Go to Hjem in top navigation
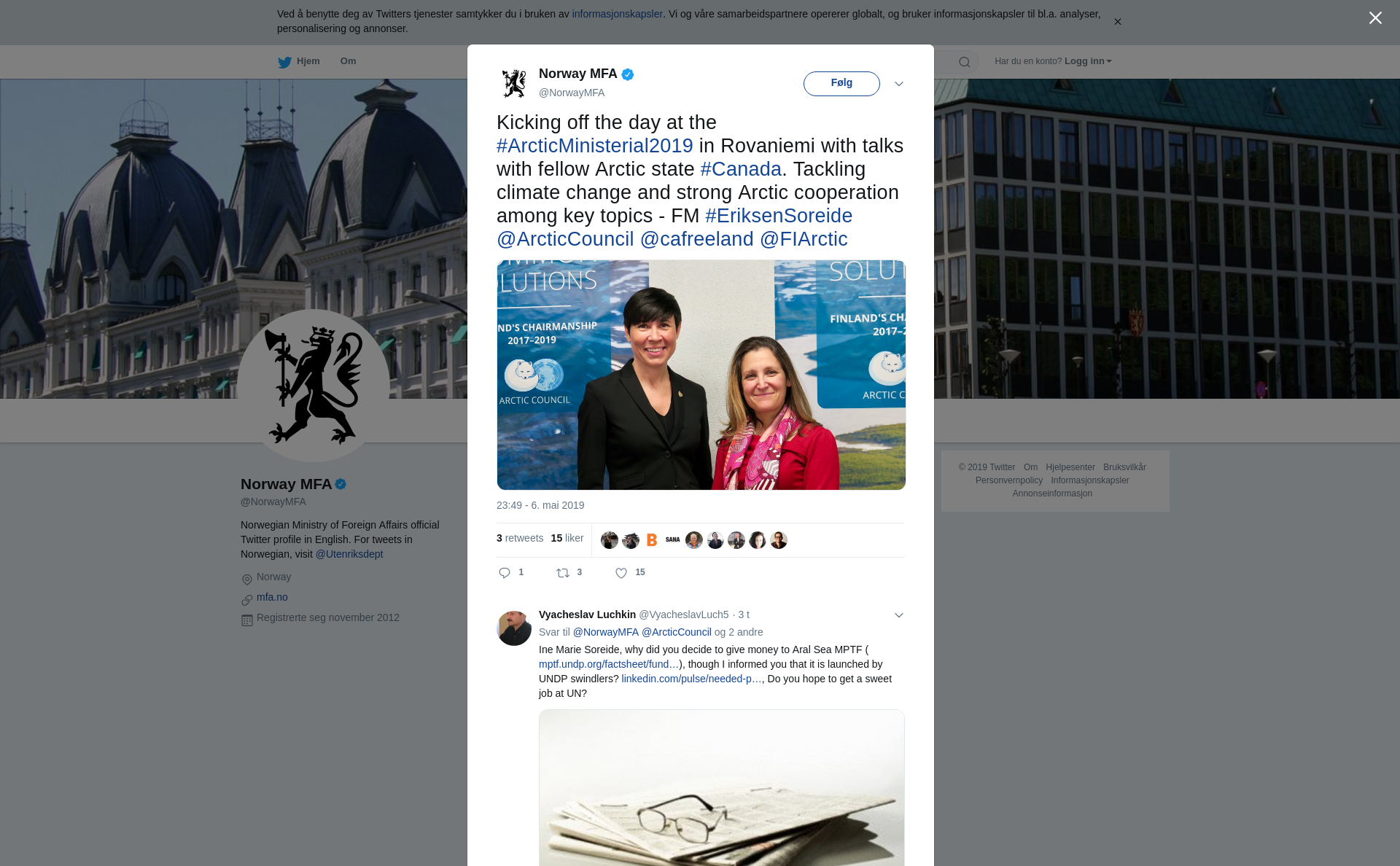Screen dimensions: 1400x866 coord(308,61)
